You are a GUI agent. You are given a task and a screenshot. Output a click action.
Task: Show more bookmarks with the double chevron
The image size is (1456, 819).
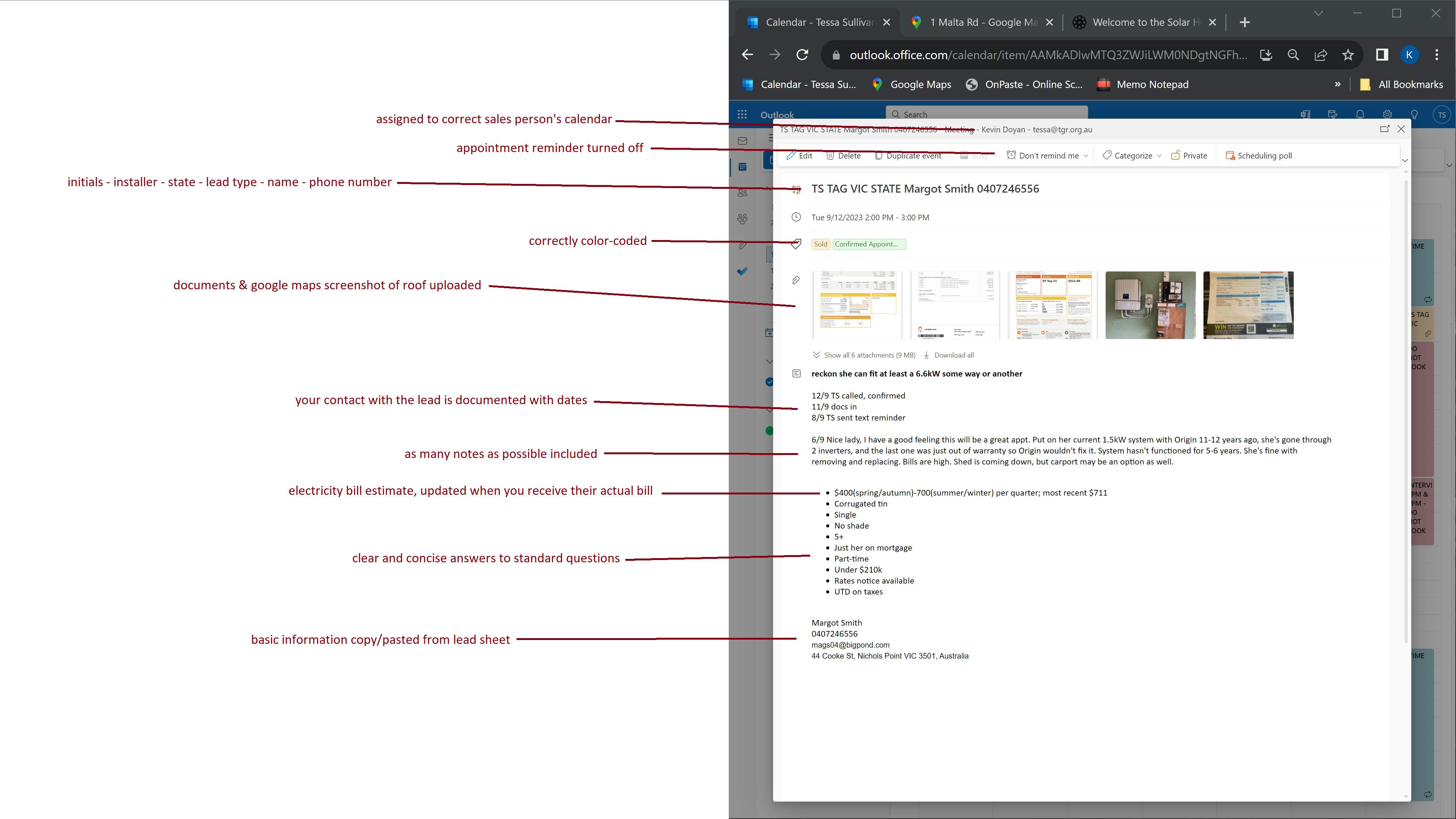tap(1337, 84)
